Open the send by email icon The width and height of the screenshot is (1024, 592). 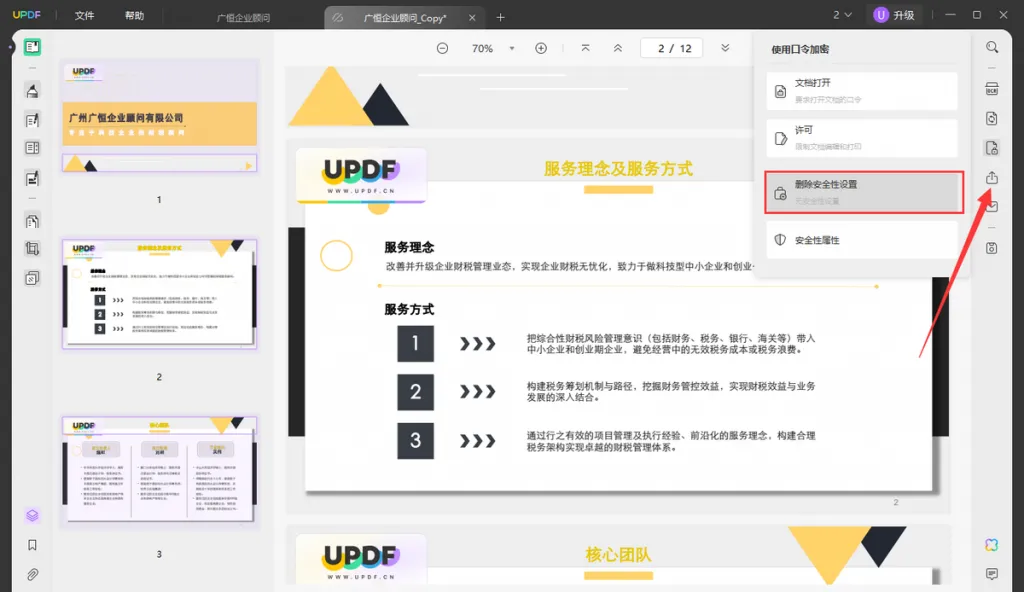(992, 206)
